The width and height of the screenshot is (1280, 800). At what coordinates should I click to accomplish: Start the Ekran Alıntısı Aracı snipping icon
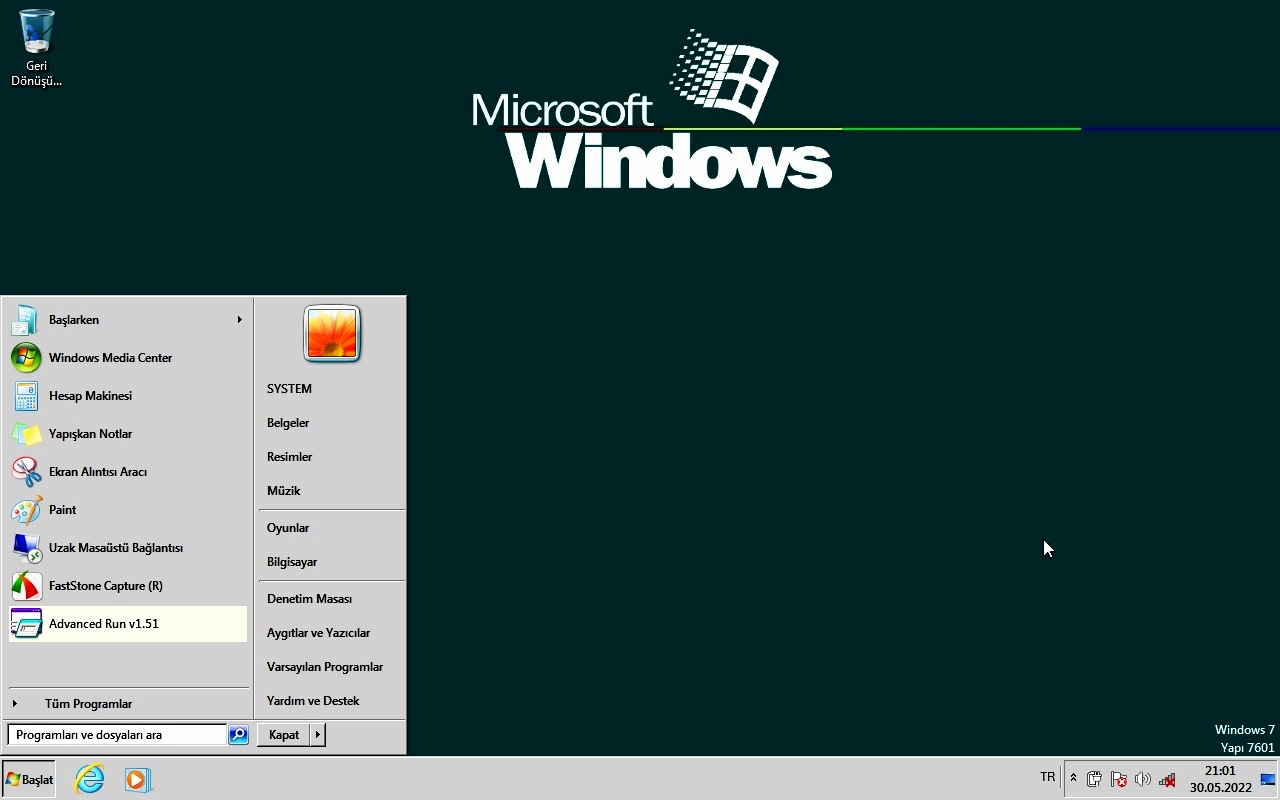26,472
